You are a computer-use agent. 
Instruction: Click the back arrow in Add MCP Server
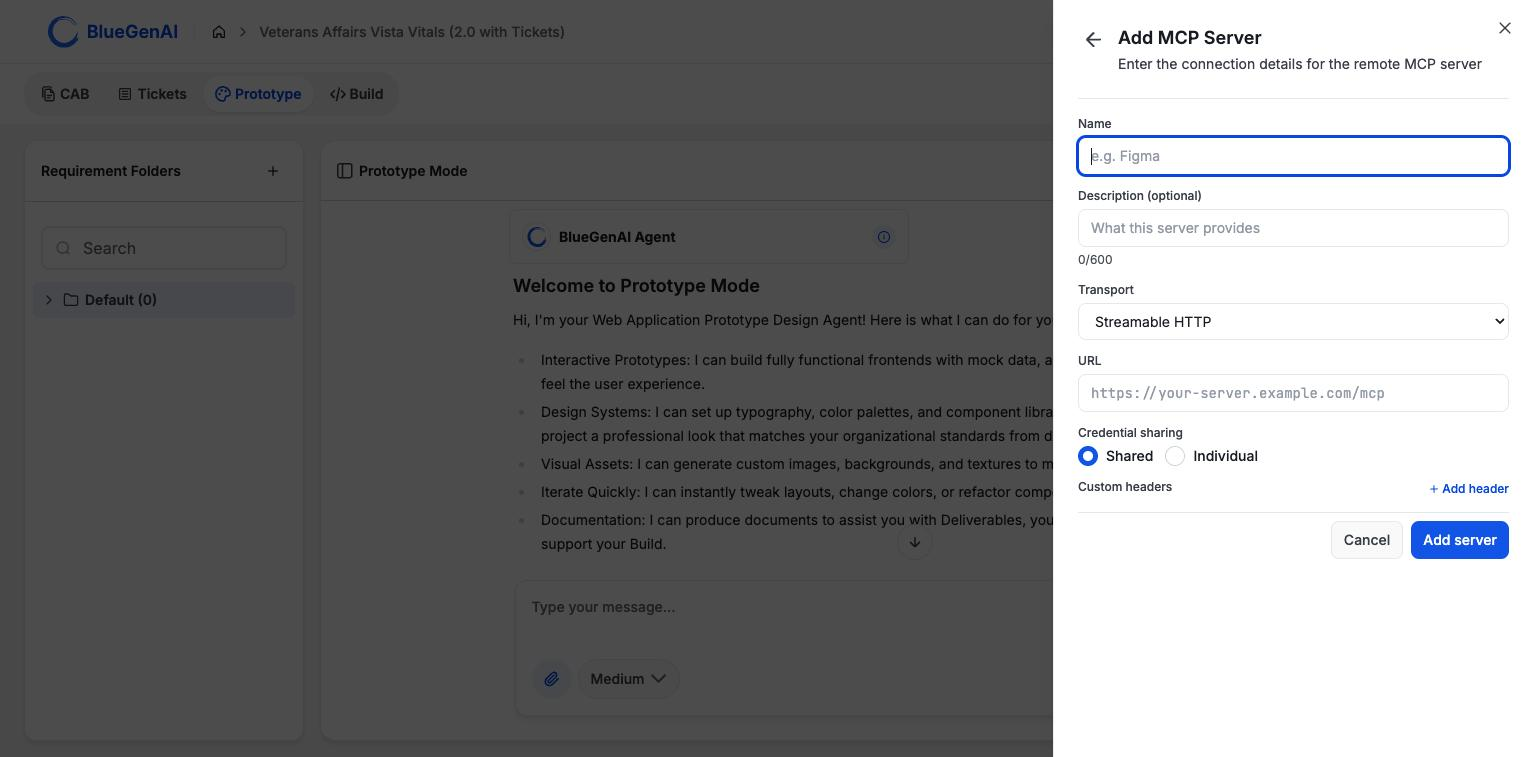(1093, 40)
